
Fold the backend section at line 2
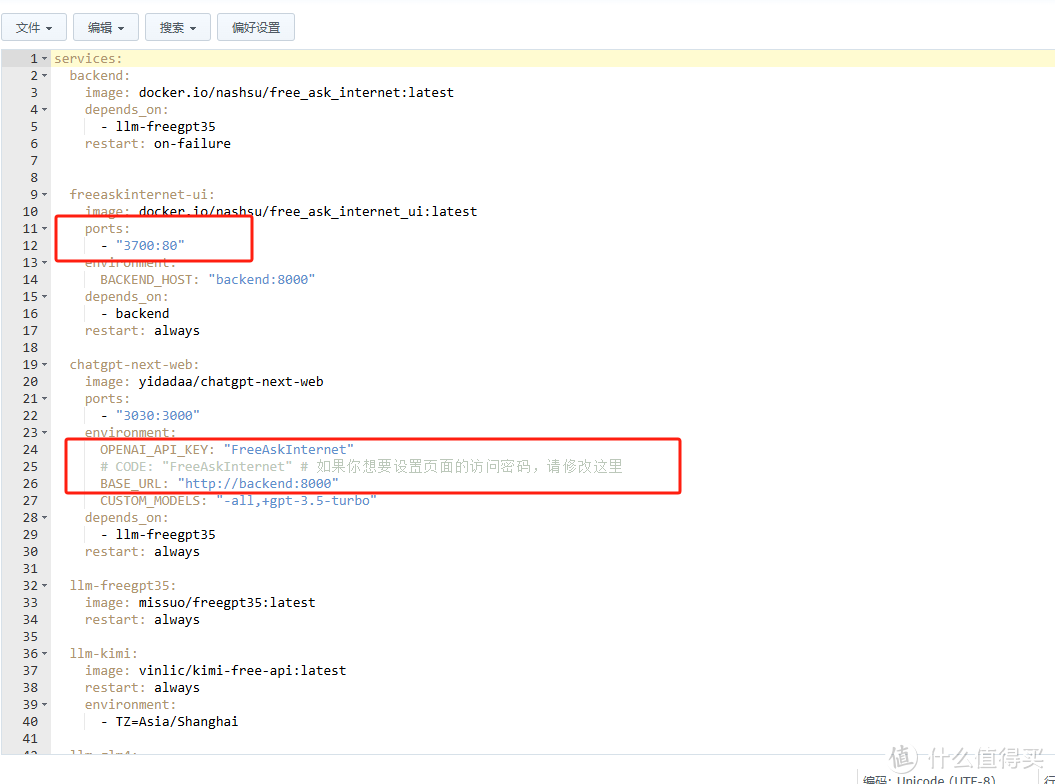[x=45, y=76]
